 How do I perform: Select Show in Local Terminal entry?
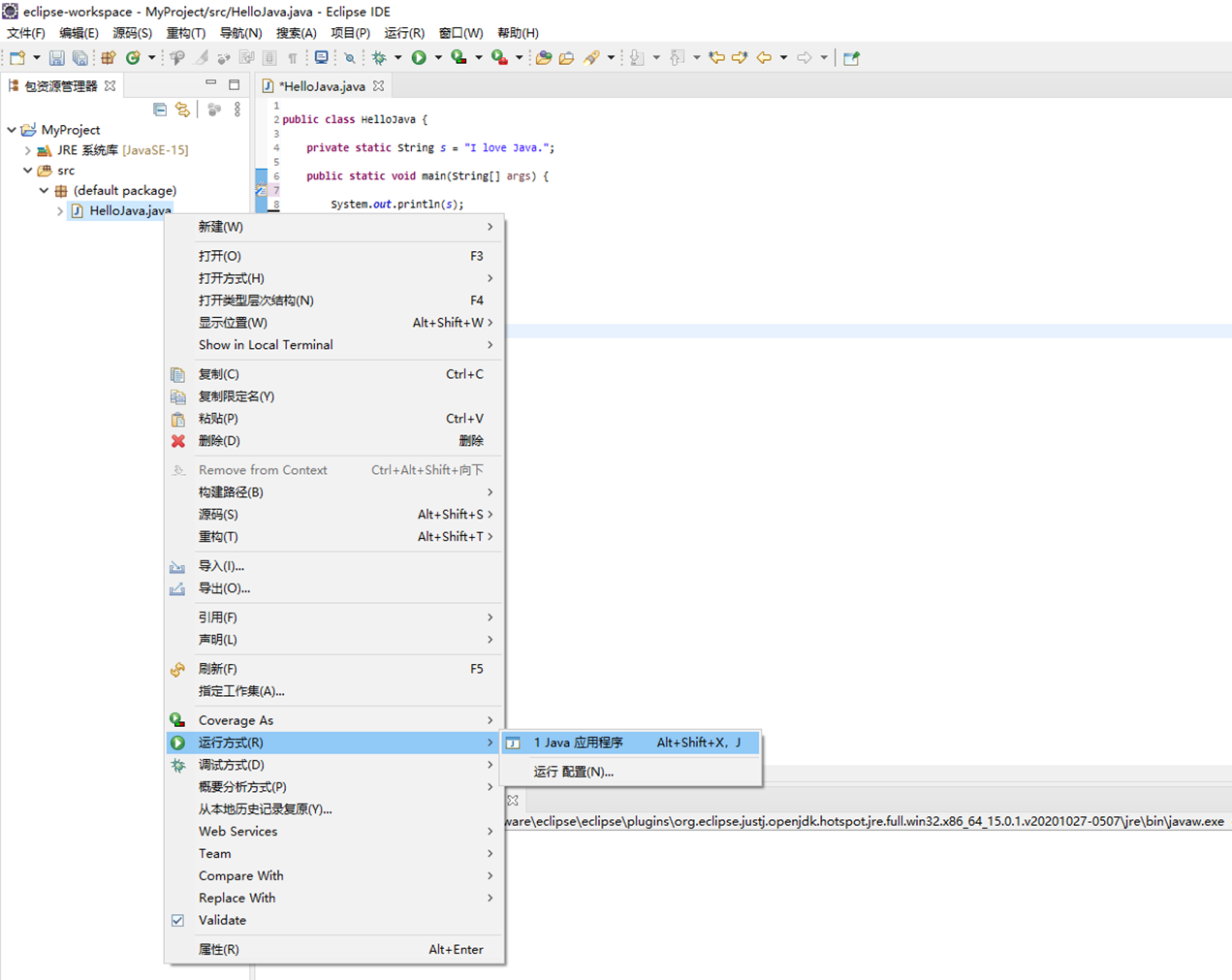coord(335,345)
